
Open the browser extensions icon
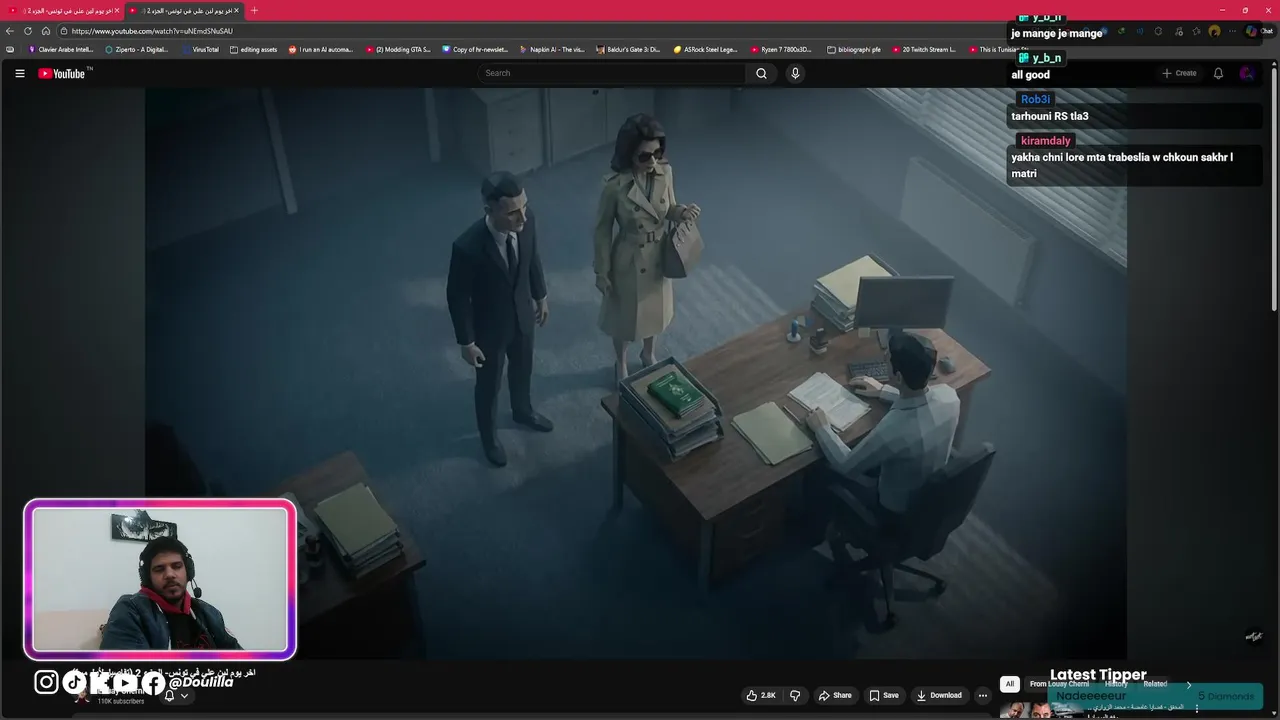[1158, 31]
